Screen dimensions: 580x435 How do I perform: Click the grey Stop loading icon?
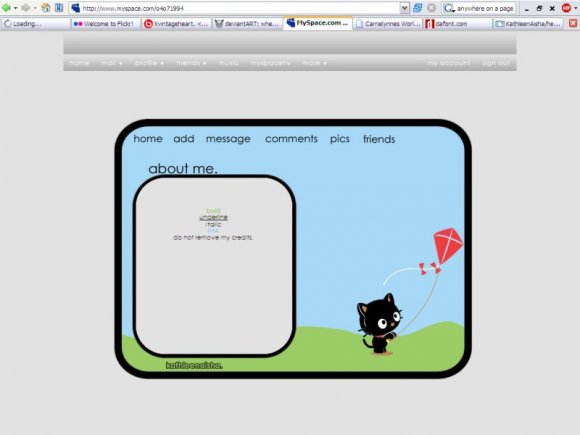[x=431, y=8]
